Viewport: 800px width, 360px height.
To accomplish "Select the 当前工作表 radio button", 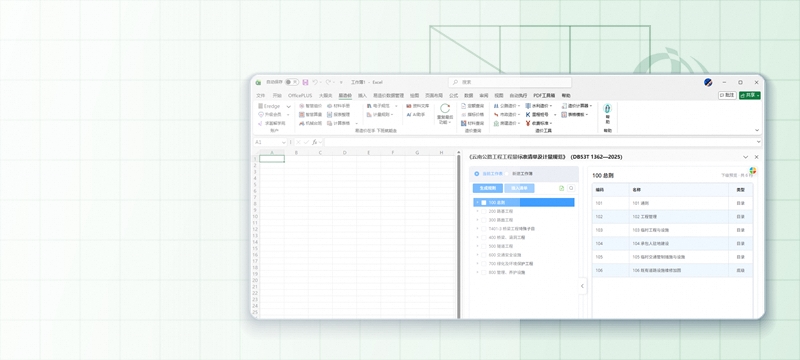I will (477, 174).
